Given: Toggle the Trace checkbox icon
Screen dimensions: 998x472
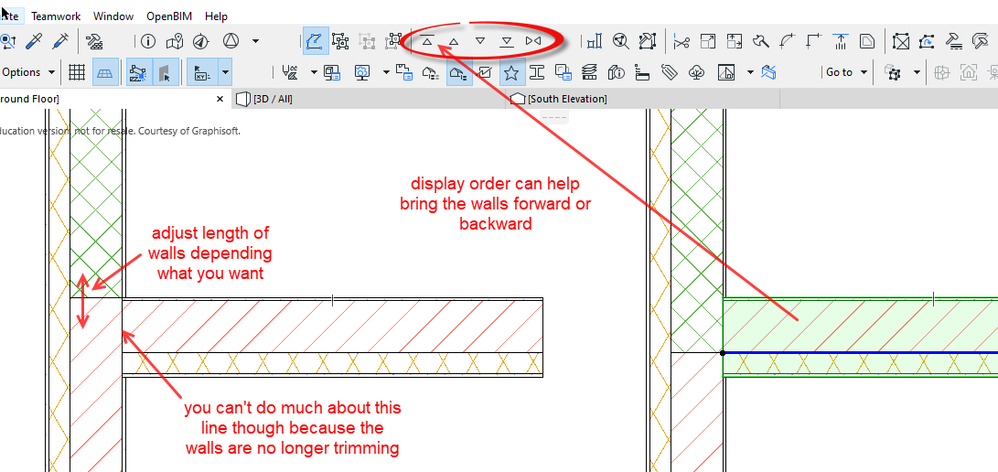Looking at the screenshot, I should (484, 73).
